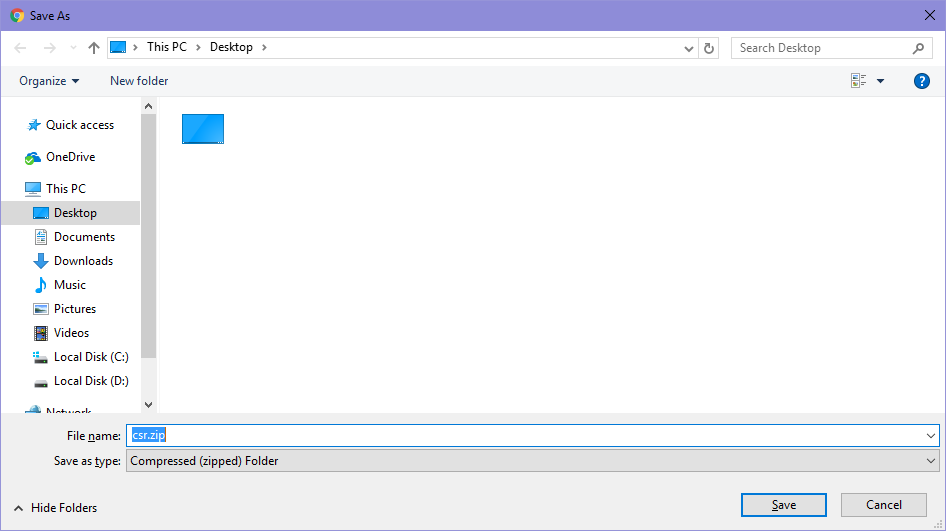Click the Search Desktop field
This screenshot has height=531, width=946.
(822, 48)
